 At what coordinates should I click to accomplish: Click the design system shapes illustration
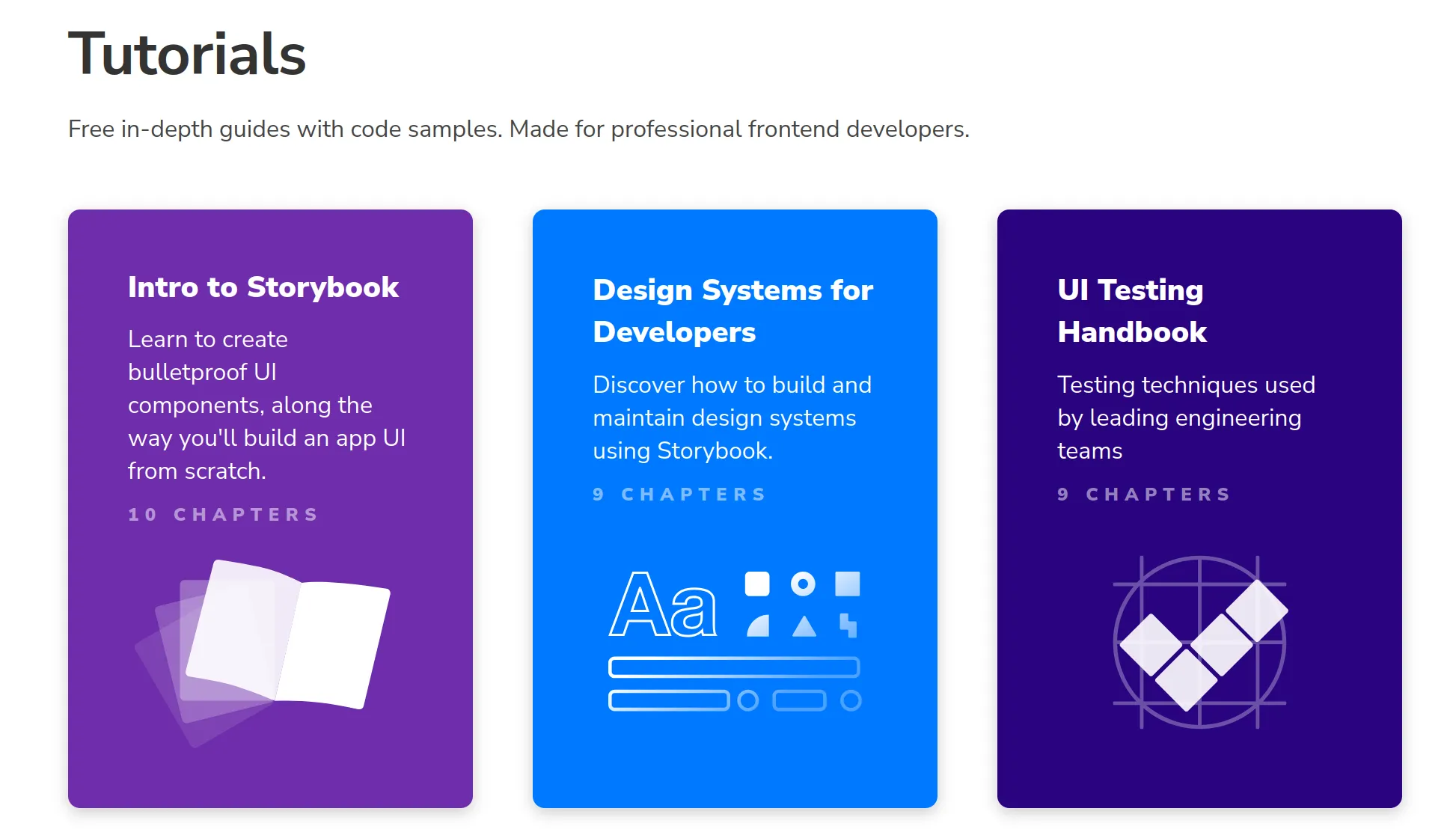tap(735, 642)
